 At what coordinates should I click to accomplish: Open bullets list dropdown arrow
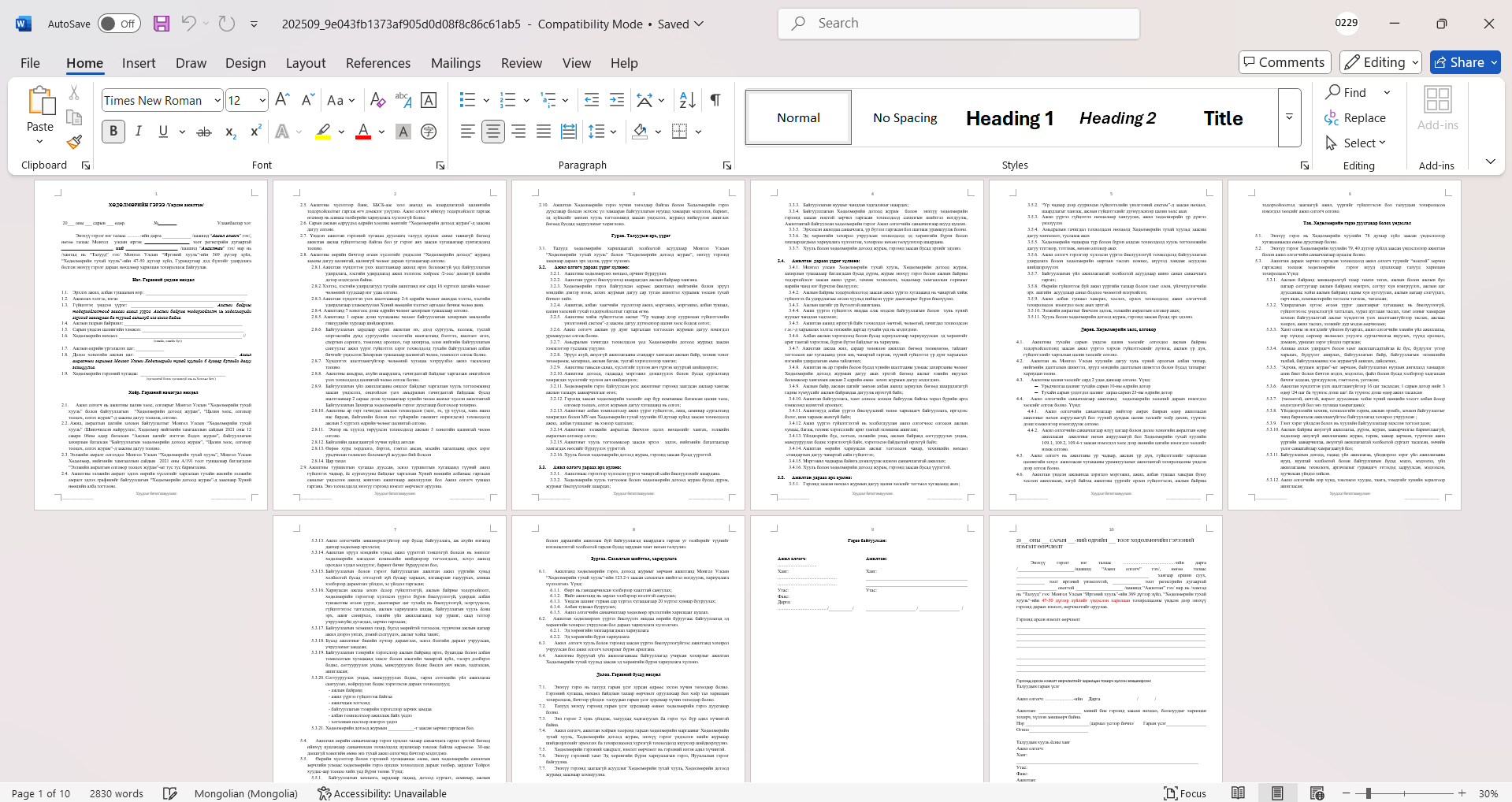click(x=486, y=100)
